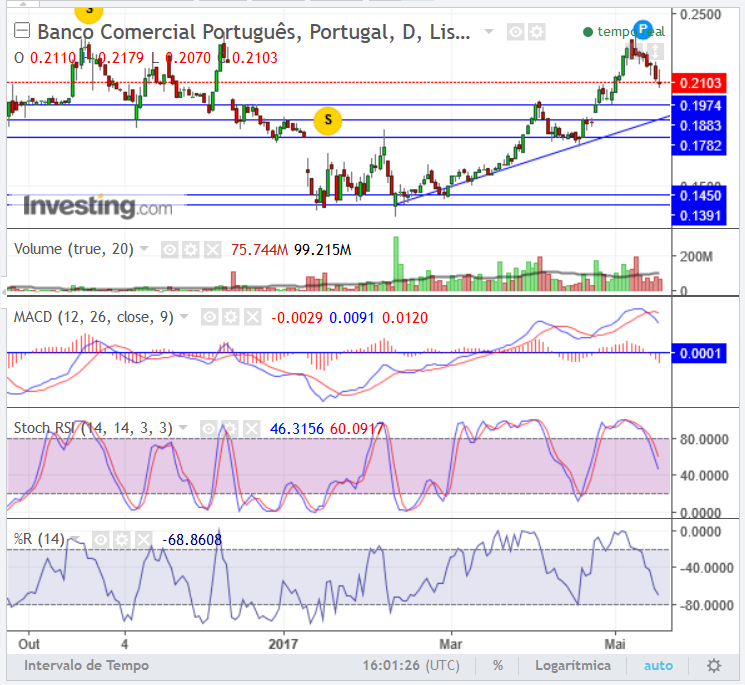Image resolution: width=745 pixels, height=685 pixels.
Task: Select the 0.1883 price level label
Action: (699, 125)
